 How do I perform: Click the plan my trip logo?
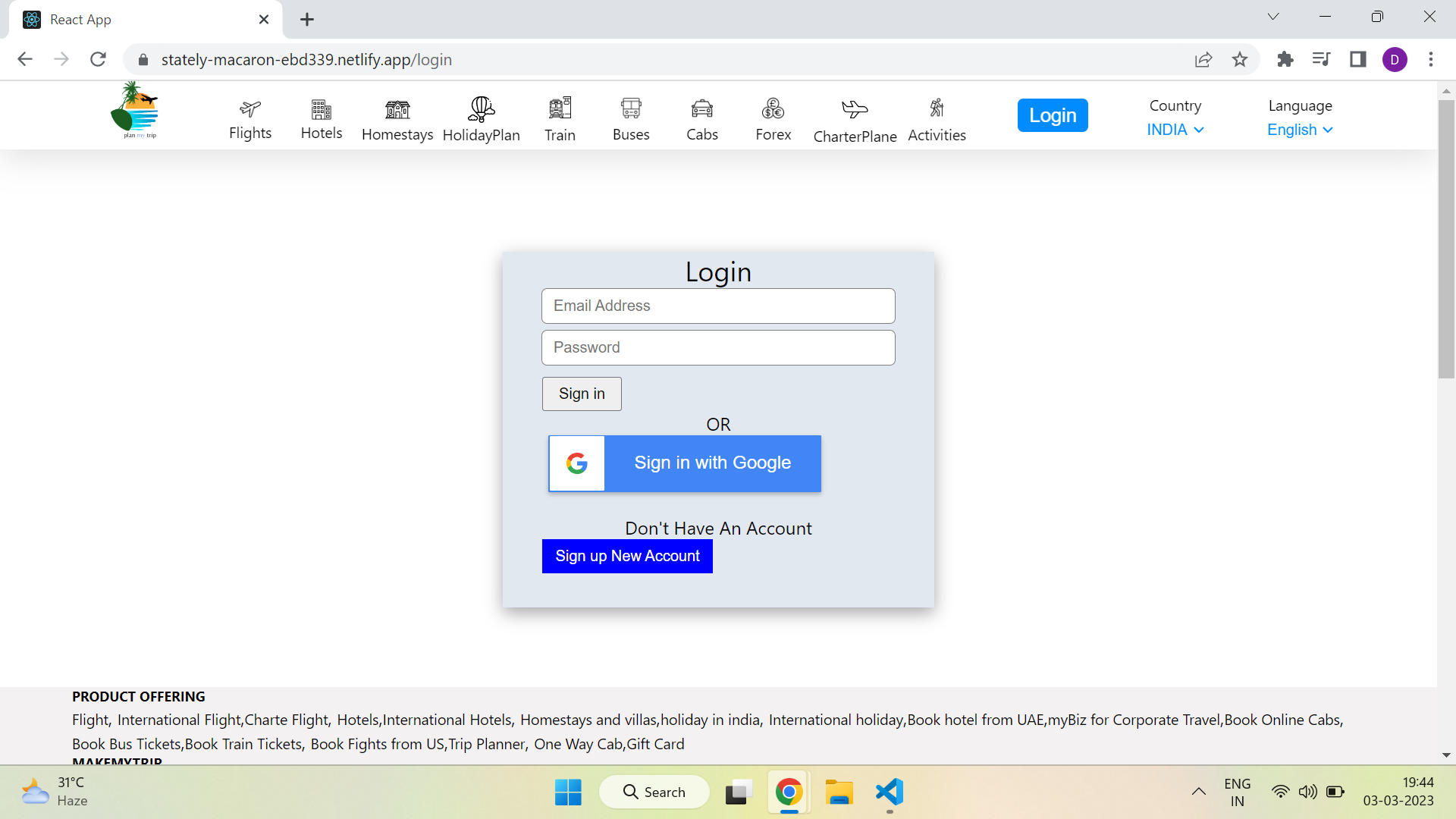pos(135,111)
